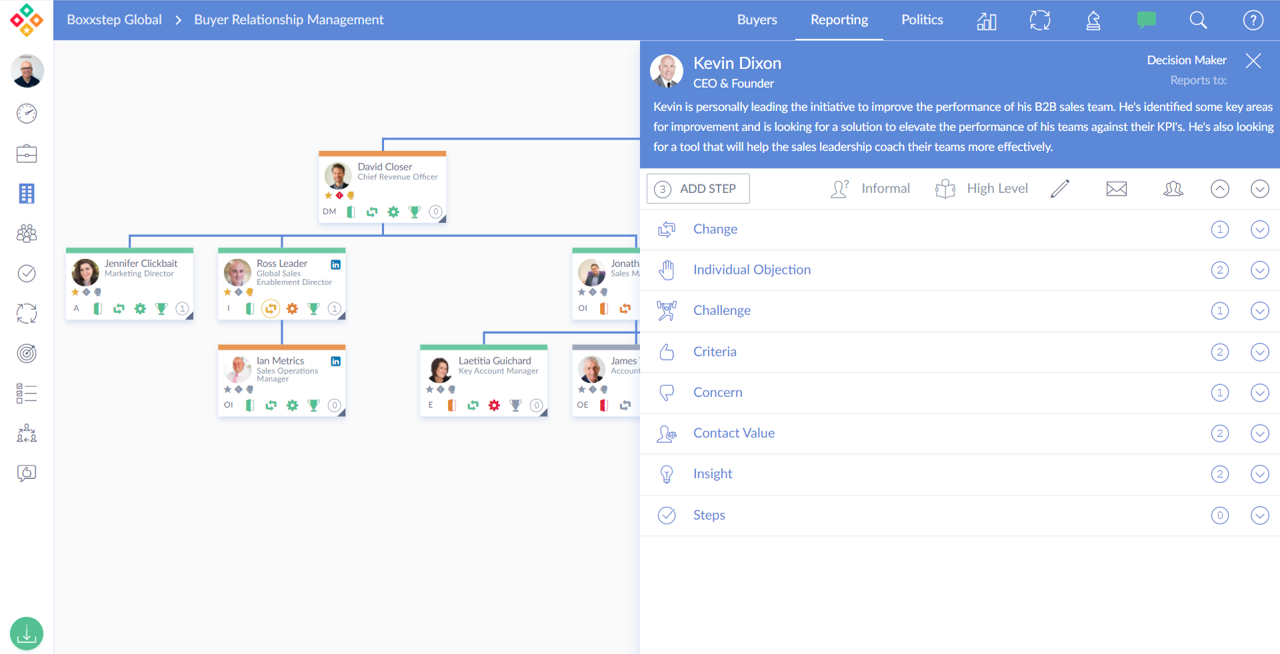The image size is (1280, 654).
Task: Toggle the Informal relationship option
Action: pos(870,189)
